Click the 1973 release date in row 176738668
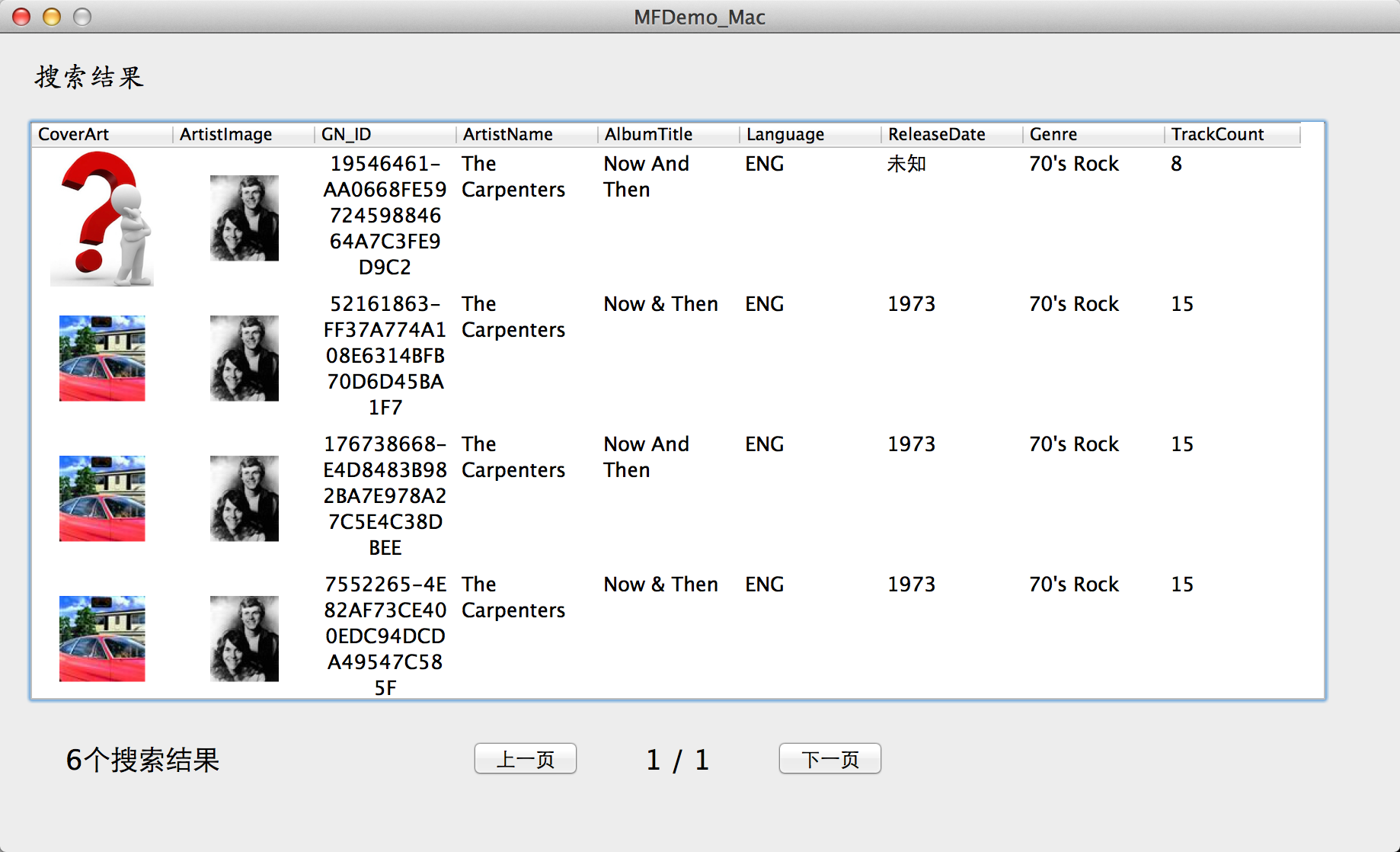 (911, 444)
